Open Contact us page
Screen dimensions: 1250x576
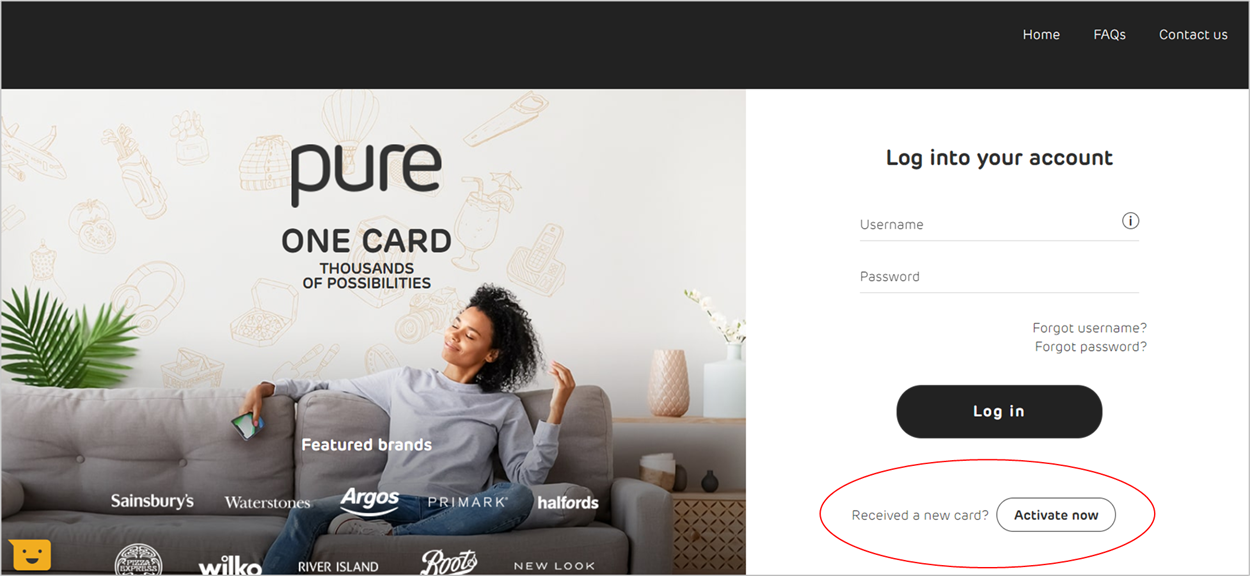pyautogui.click(x=1193, y=34)
